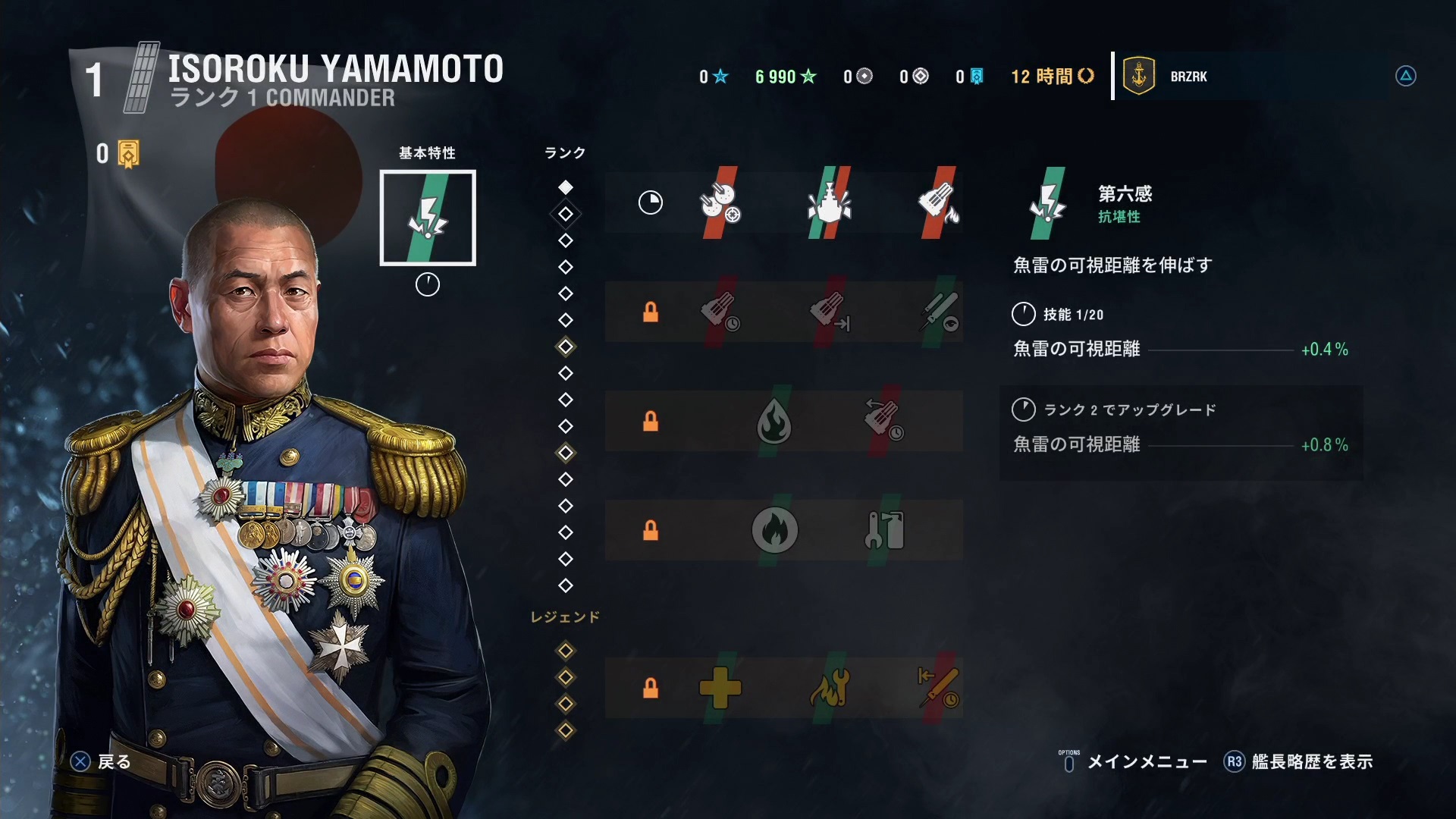Select the circular fire skill in fourth row
Viewport: 1456px width, 819px height.
(774, 529)
